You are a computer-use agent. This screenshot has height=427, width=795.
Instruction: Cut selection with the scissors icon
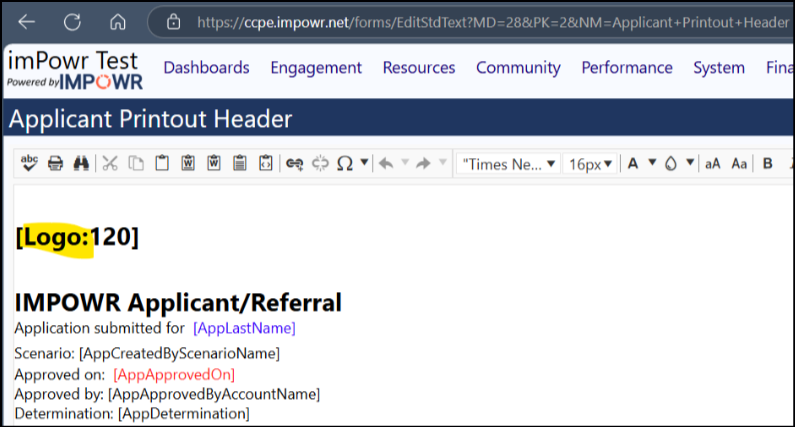point(110,163)
